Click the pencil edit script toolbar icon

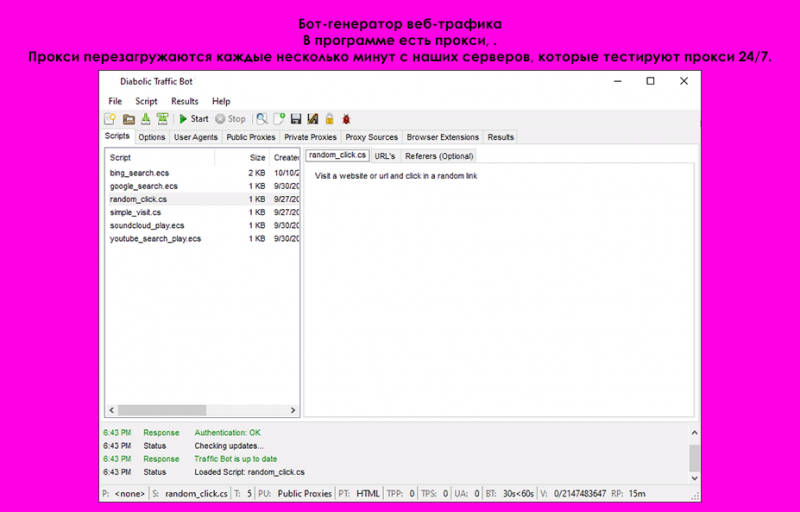pyautogui.click(x=313, y=119)
